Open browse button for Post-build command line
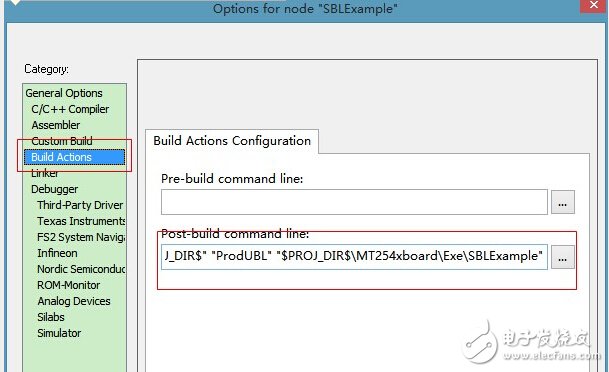Viewport: 609px width, 372px height. [562, 257]
